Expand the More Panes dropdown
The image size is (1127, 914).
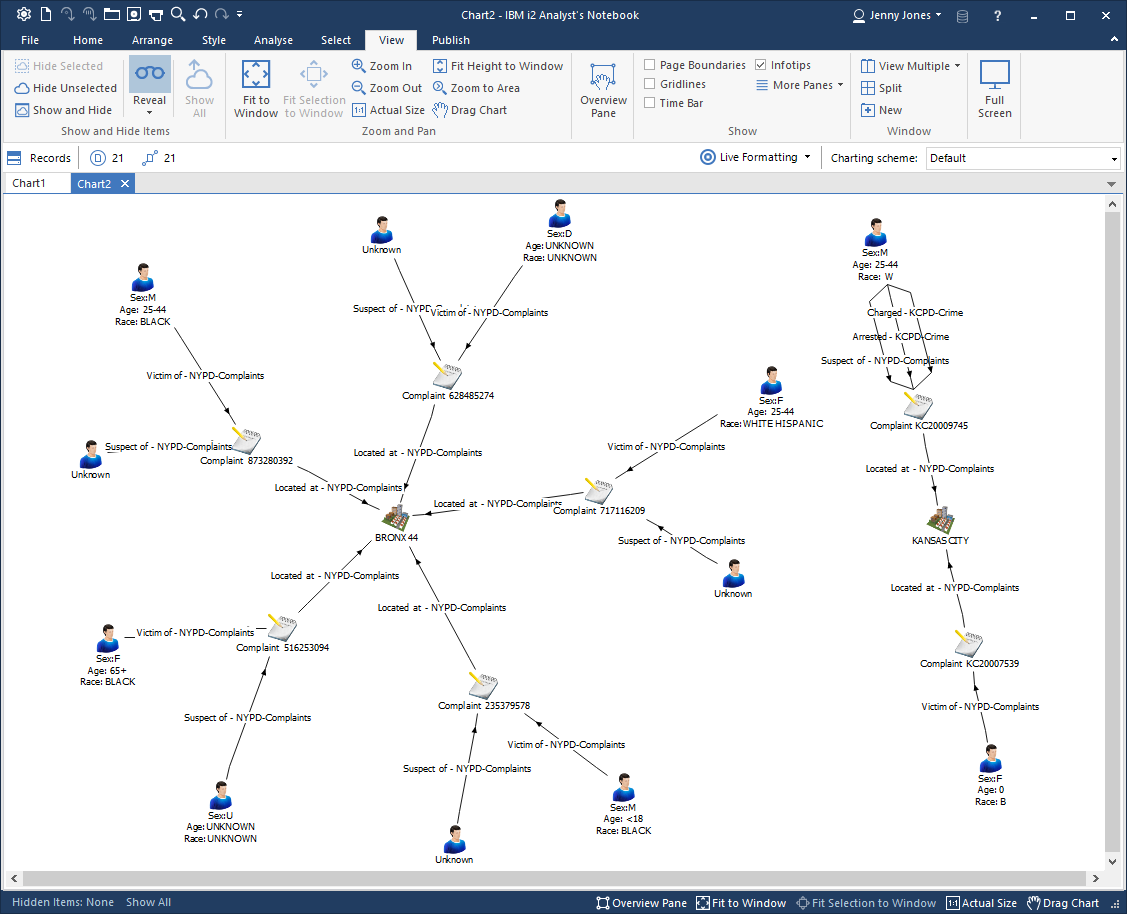839,85
